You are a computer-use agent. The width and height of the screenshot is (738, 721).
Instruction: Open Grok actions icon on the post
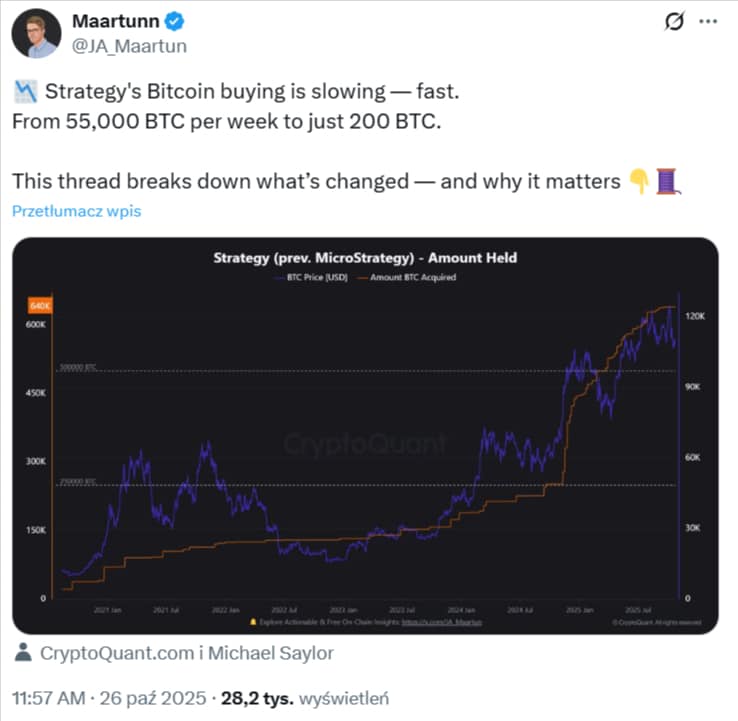click(674, 21)
